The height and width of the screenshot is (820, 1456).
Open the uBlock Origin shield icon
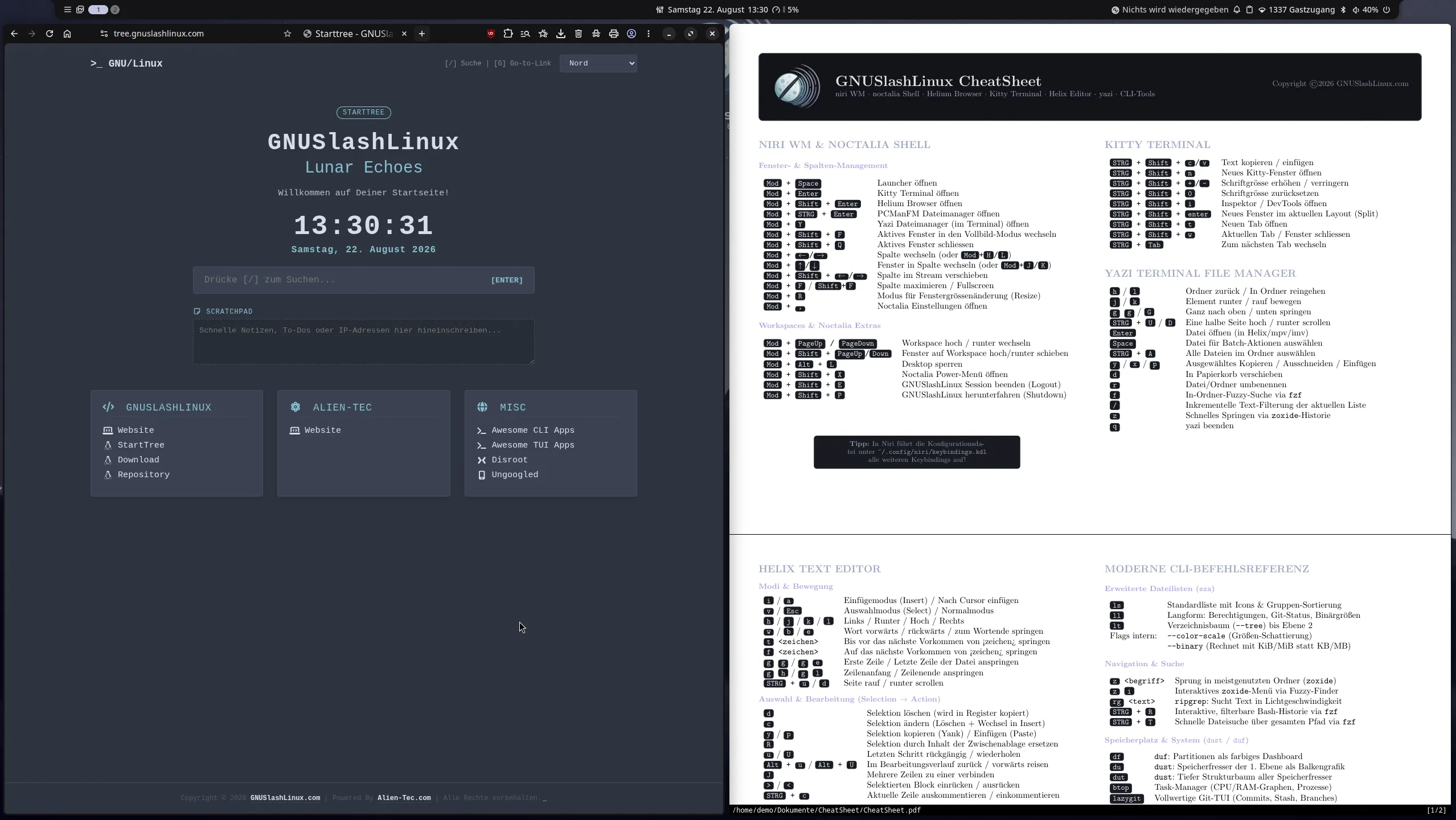click(490, 34)
